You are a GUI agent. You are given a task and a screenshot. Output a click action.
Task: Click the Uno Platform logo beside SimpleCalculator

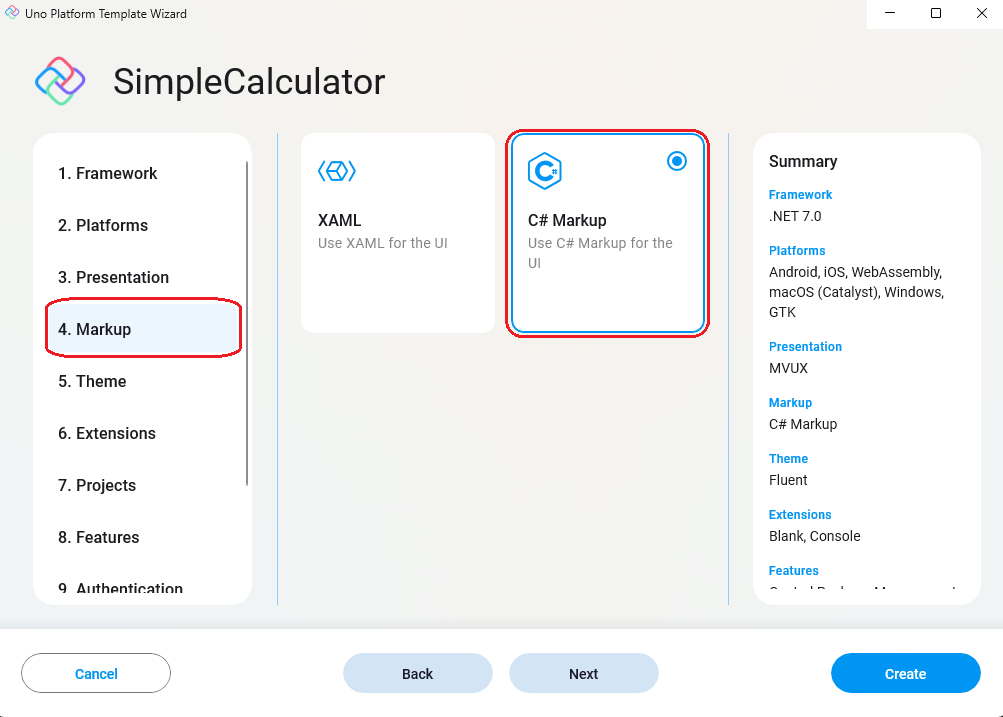(x=59, y=81)
